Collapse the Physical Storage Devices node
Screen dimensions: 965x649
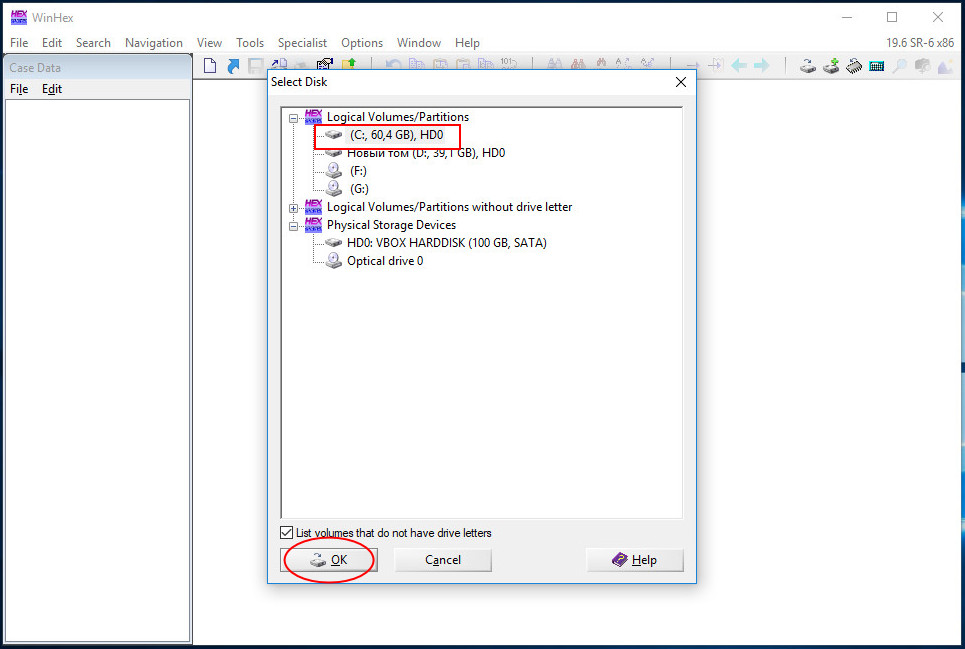click(294, 226)
